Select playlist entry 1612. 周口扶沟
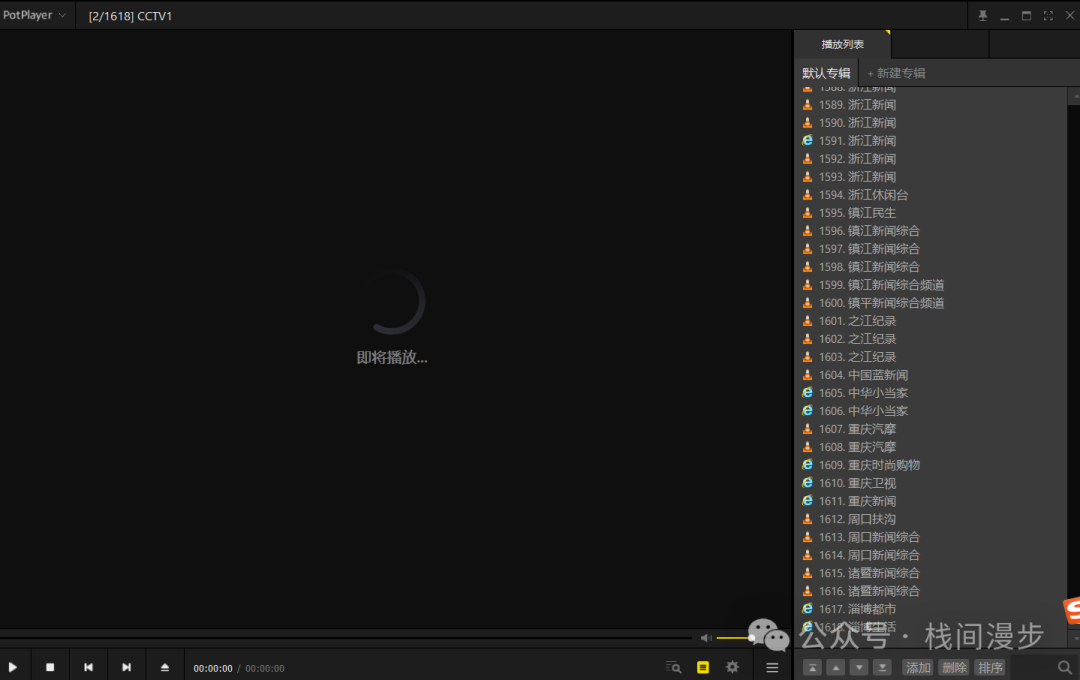 [x=931, y=519]
